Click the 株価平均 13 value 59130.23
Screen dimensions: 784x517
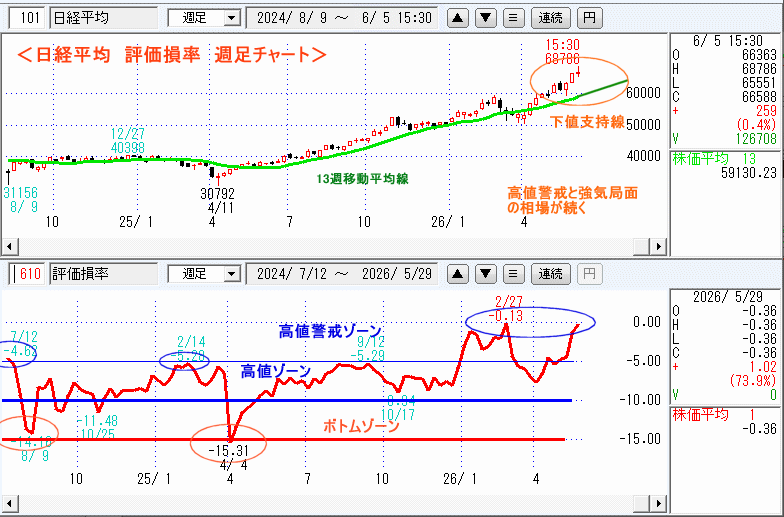[748, 173]
